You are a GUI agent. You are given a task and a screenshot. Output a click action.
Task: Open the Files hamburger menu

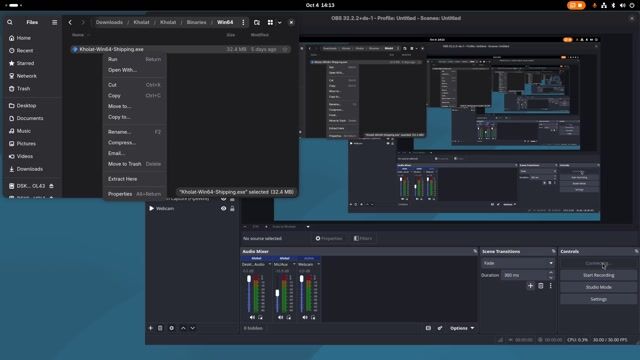(x=54, y=22)
